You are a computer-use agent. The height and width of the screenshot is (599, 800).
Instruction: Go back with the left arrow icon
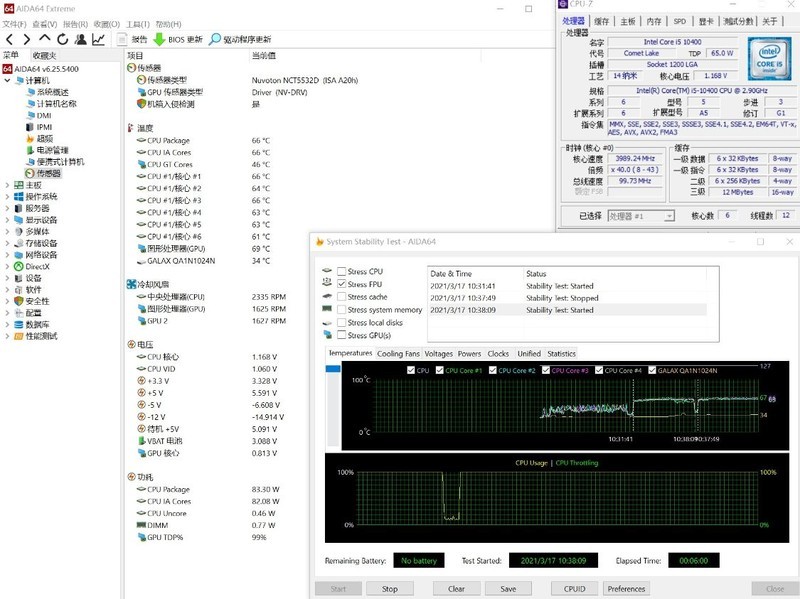[x=10, y=39]
